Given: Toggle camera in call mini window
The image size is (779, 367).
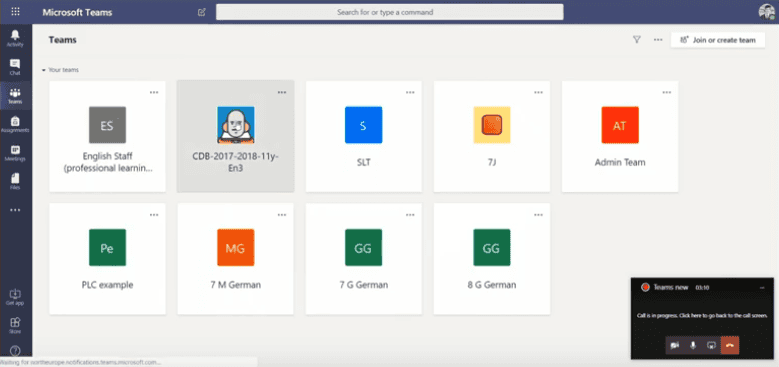Looking at the screenshot, I should (675, 345).
